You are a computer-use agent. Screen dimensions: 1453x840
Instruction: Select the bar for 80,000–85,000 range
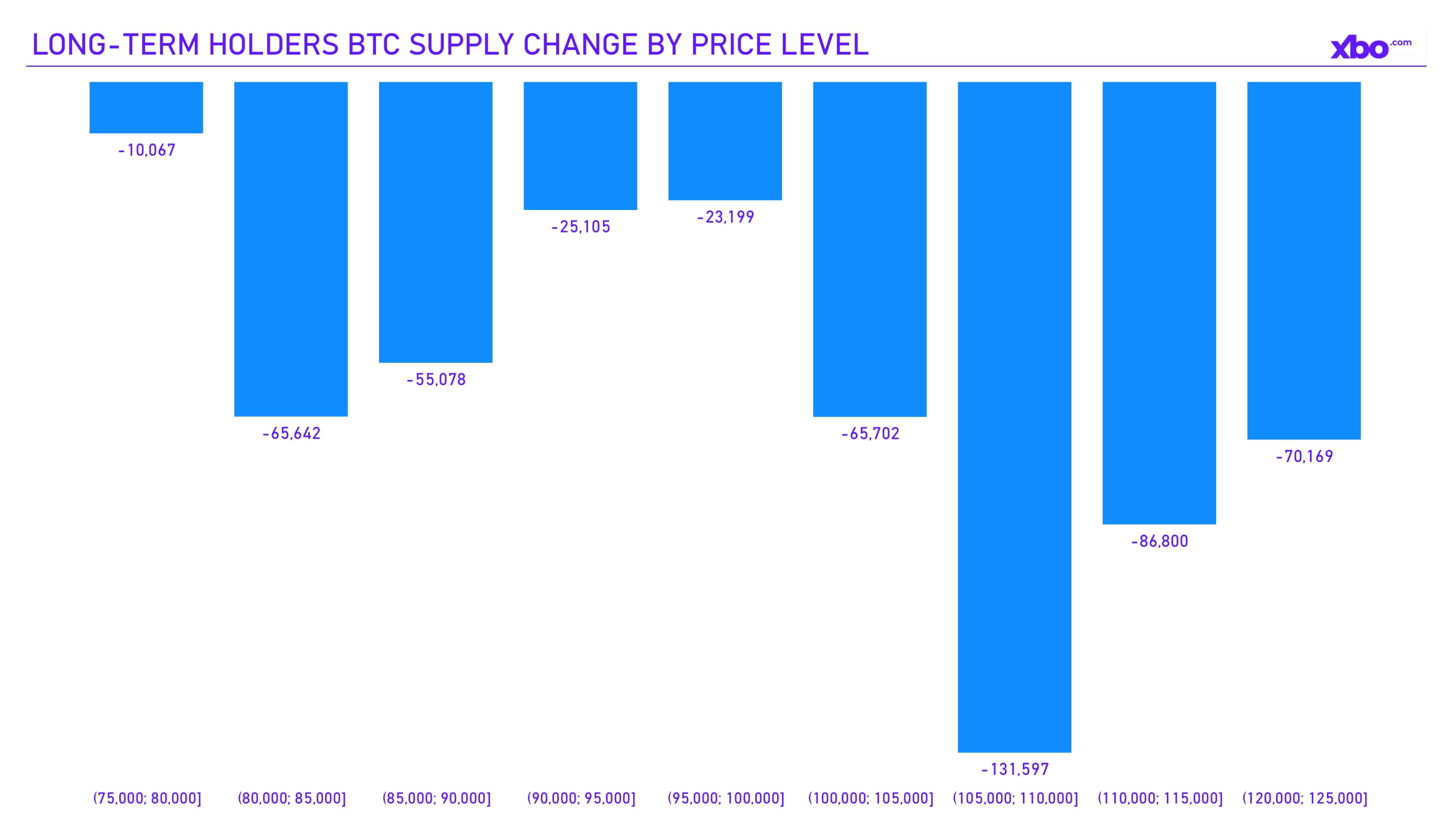point(290,248)
